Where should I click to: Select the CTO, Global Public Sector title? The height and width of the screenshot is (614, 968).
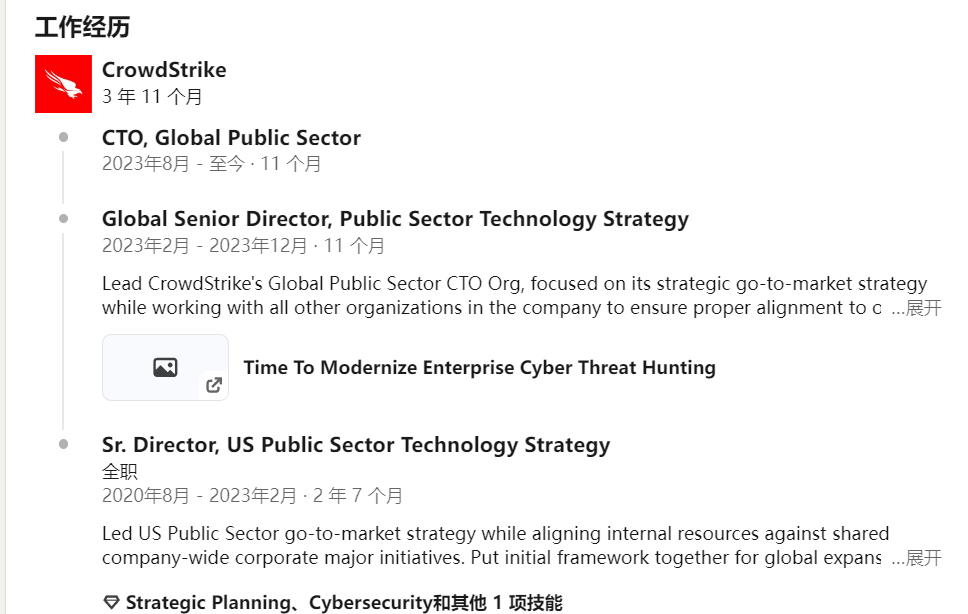(x=231, y=138)
